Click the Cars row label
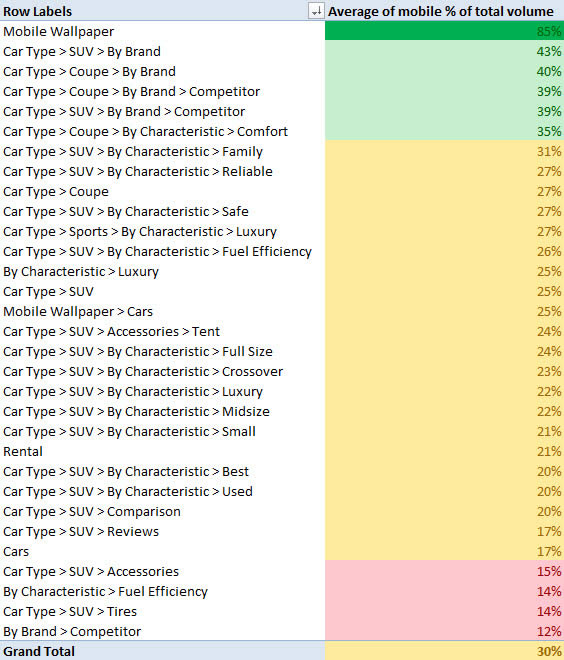The width and height of the screenshot is (564, 660). [x=16, y=551]
